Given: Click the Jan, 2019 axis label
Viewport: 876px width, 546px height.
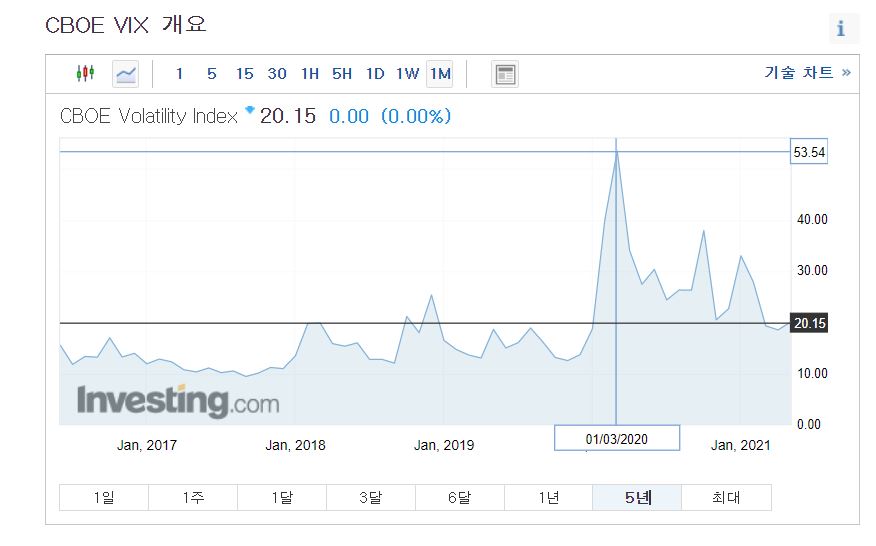Looking at the screenshot, I should pyautogui.click(x=444, y=445).
